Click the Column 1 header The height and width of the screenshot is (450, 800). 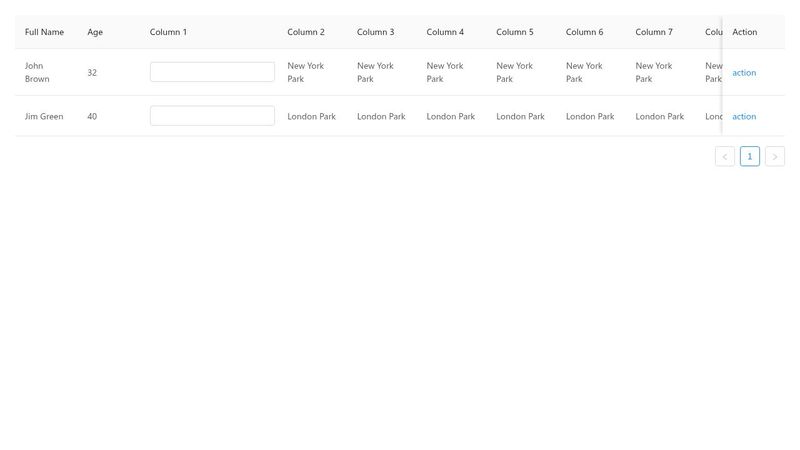(168, 32)
